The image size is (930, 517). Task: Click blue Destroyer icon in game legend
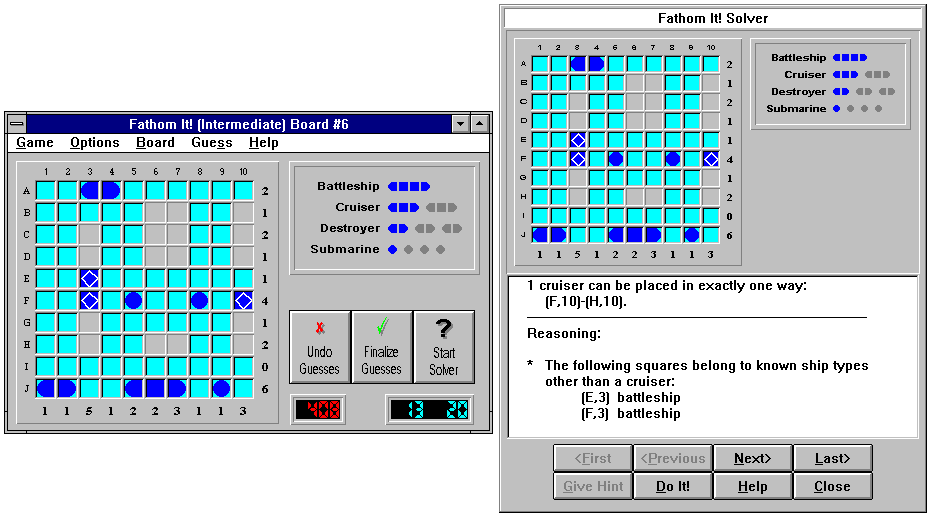point(398,228)
